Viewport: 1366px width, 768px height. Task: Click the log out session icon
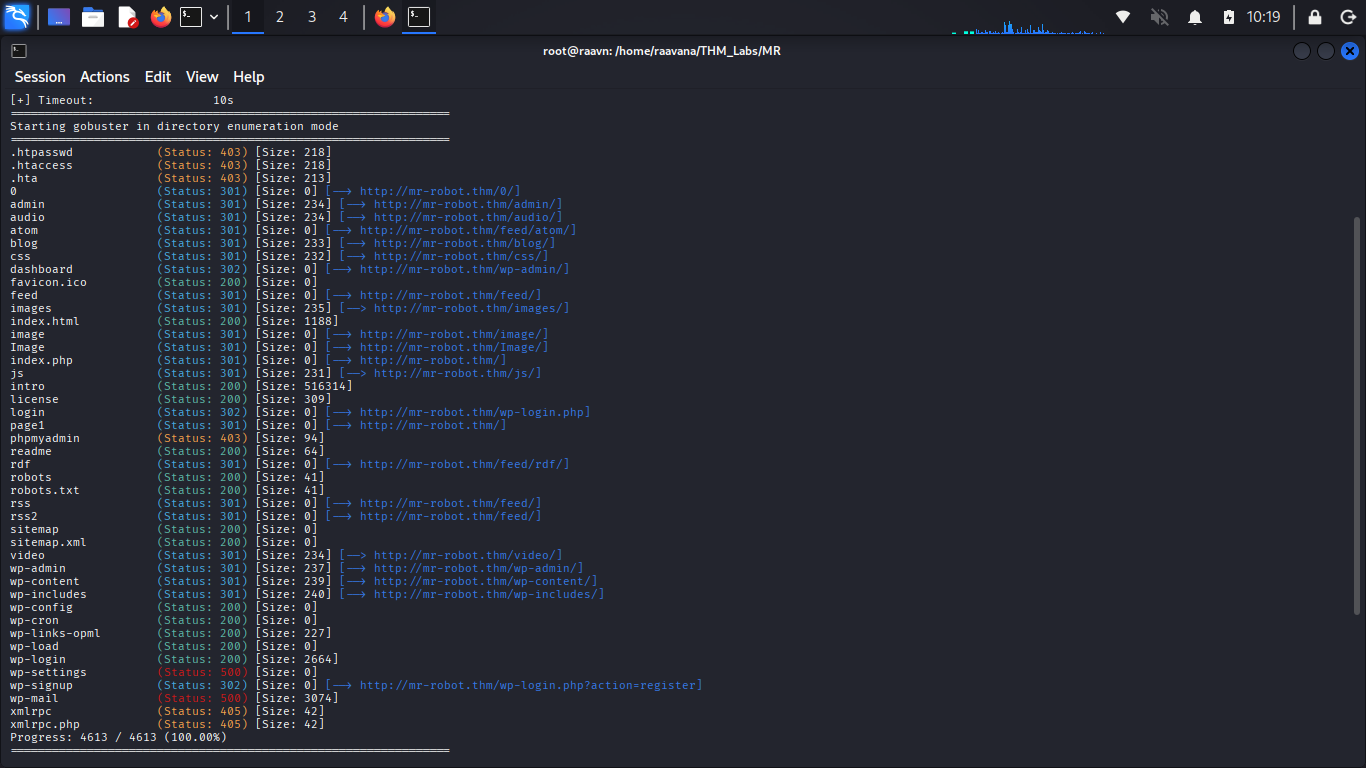1347,17
